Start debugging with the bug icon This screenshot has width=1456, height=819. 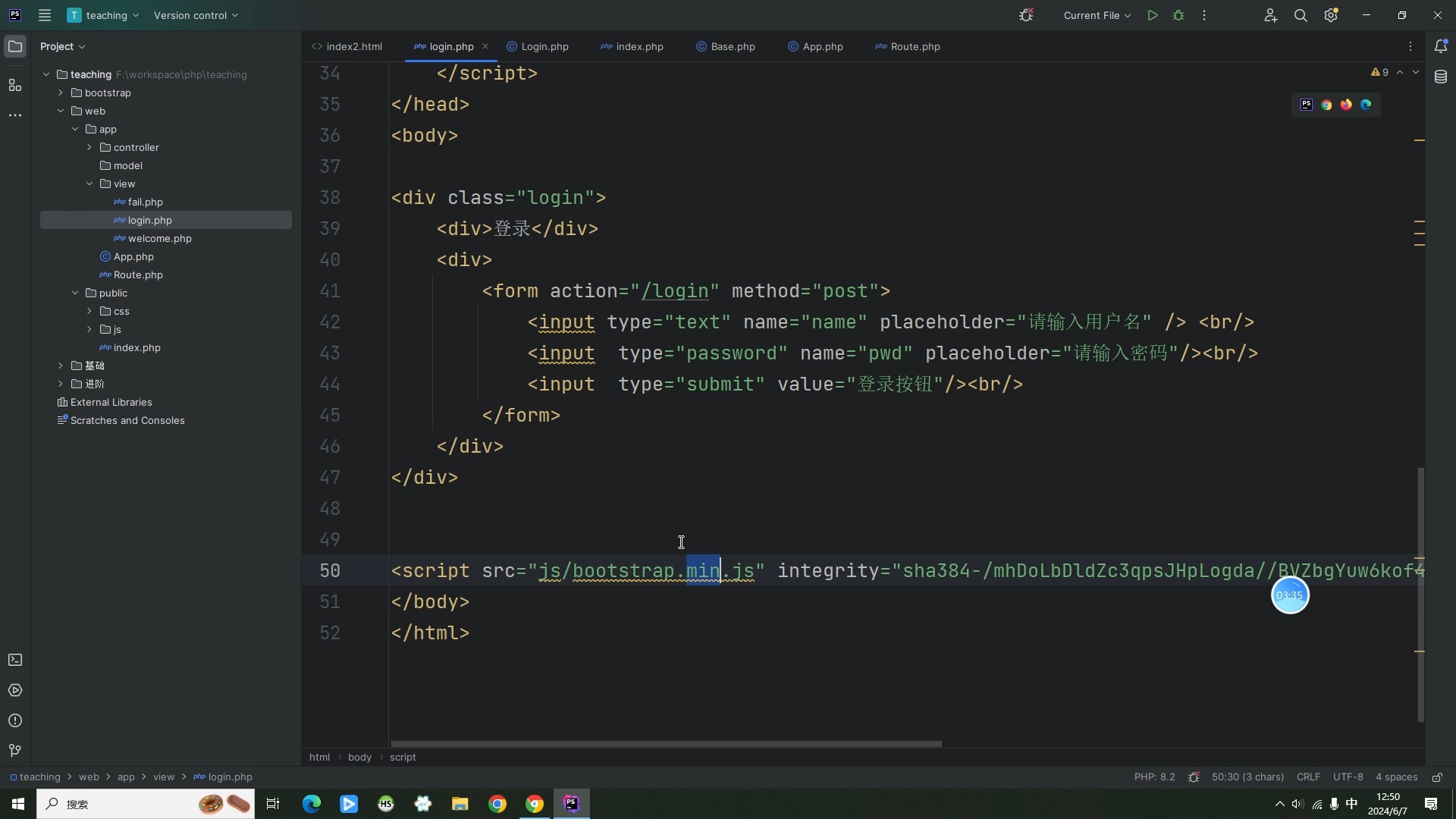[1179, 15]
